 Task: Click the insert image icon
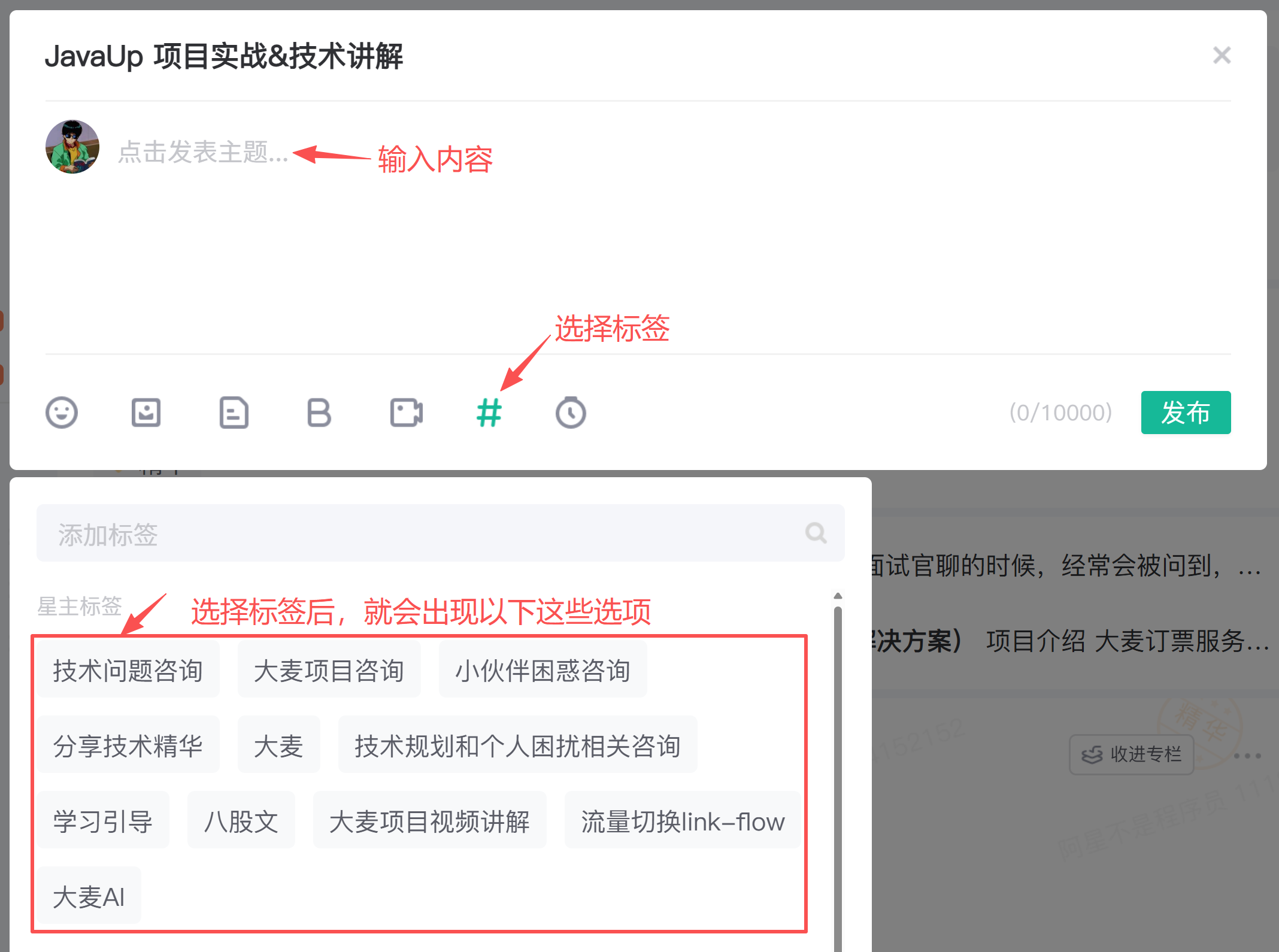pyautogui.click(x=146, y=413)
